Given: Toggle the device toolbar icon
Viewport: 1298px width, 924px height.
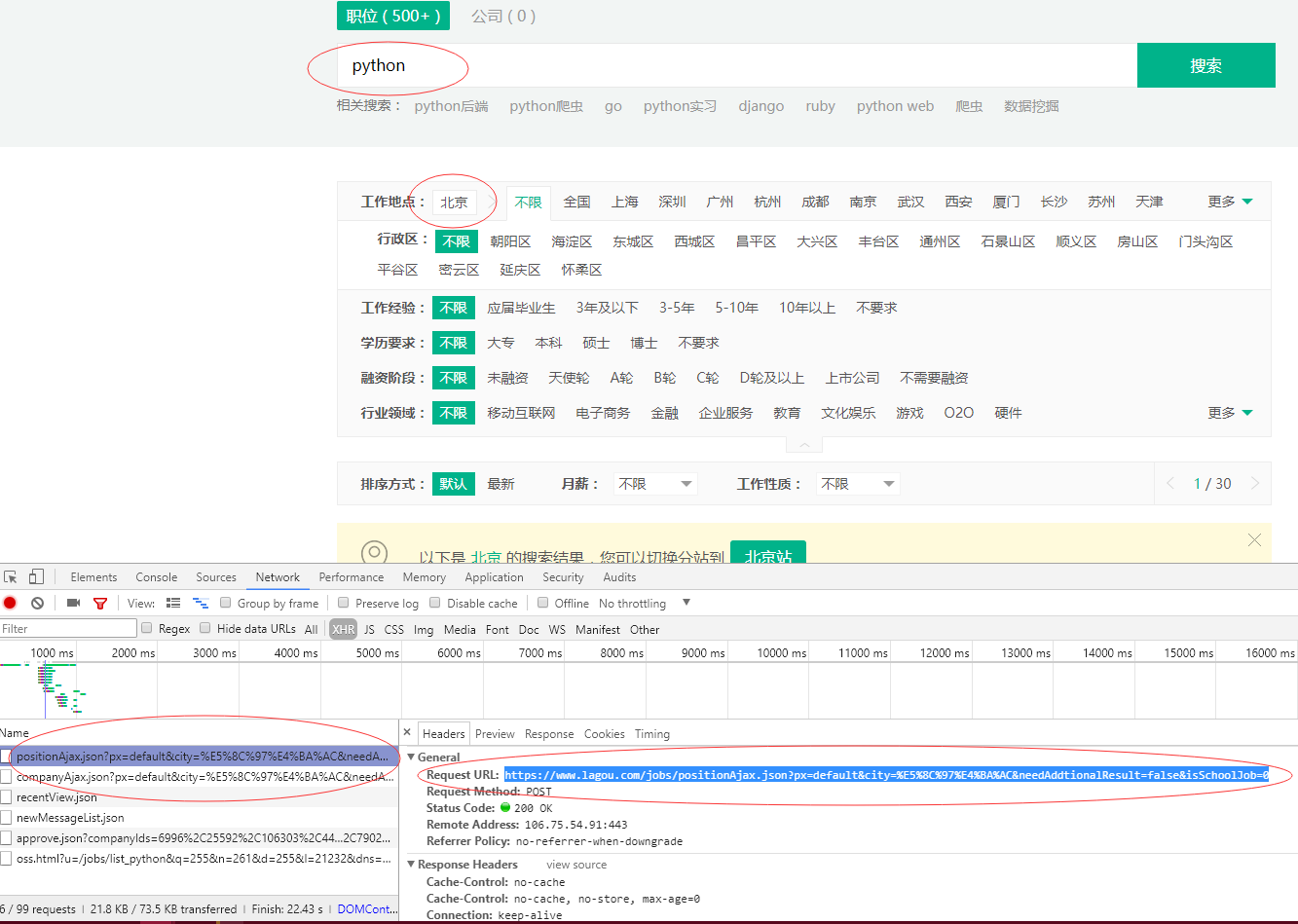Looking at the screenshot, I should [x=36, y=577].
